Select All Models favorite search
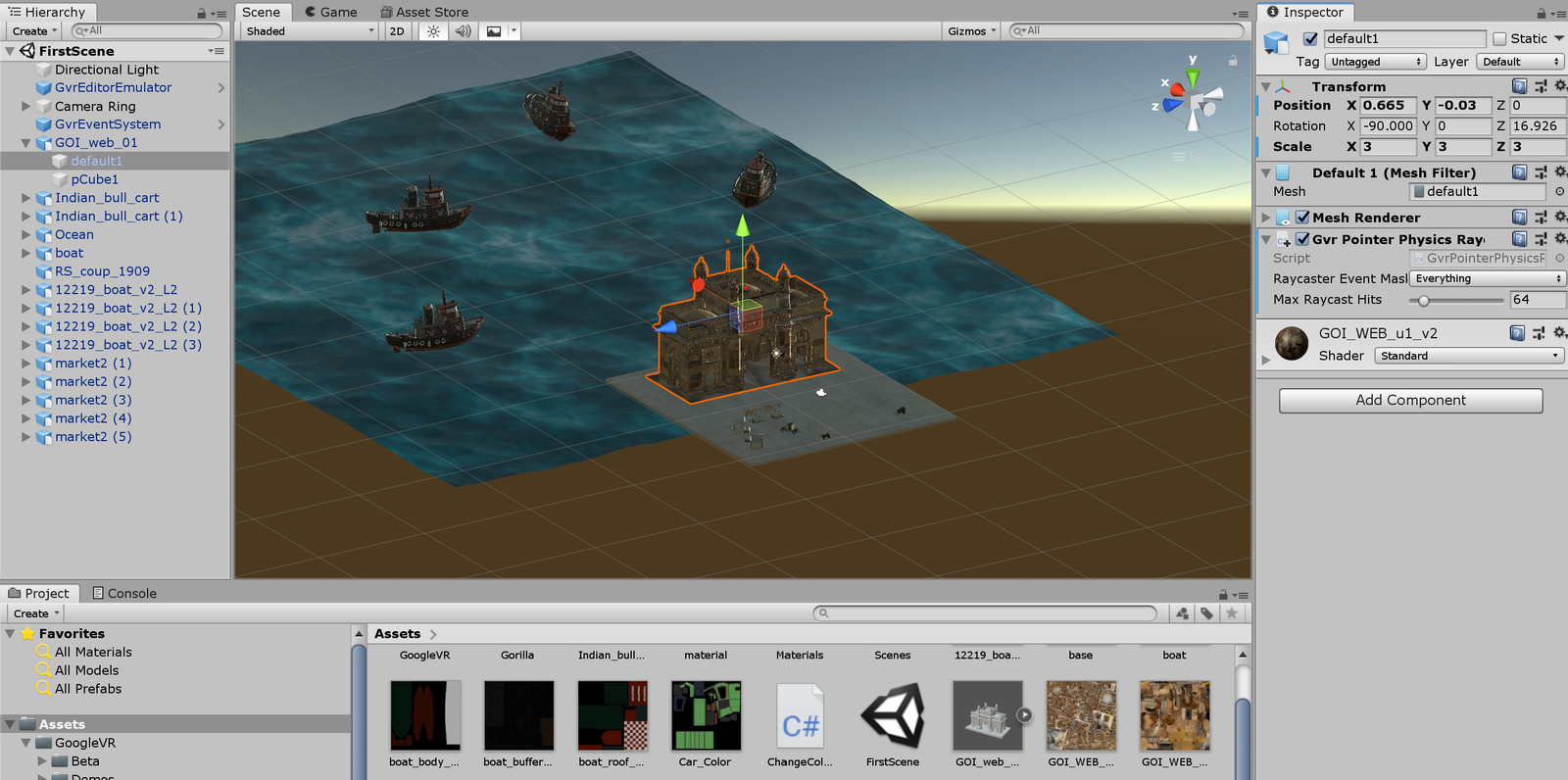This screenshot has height=780, width=1568. 86,671
